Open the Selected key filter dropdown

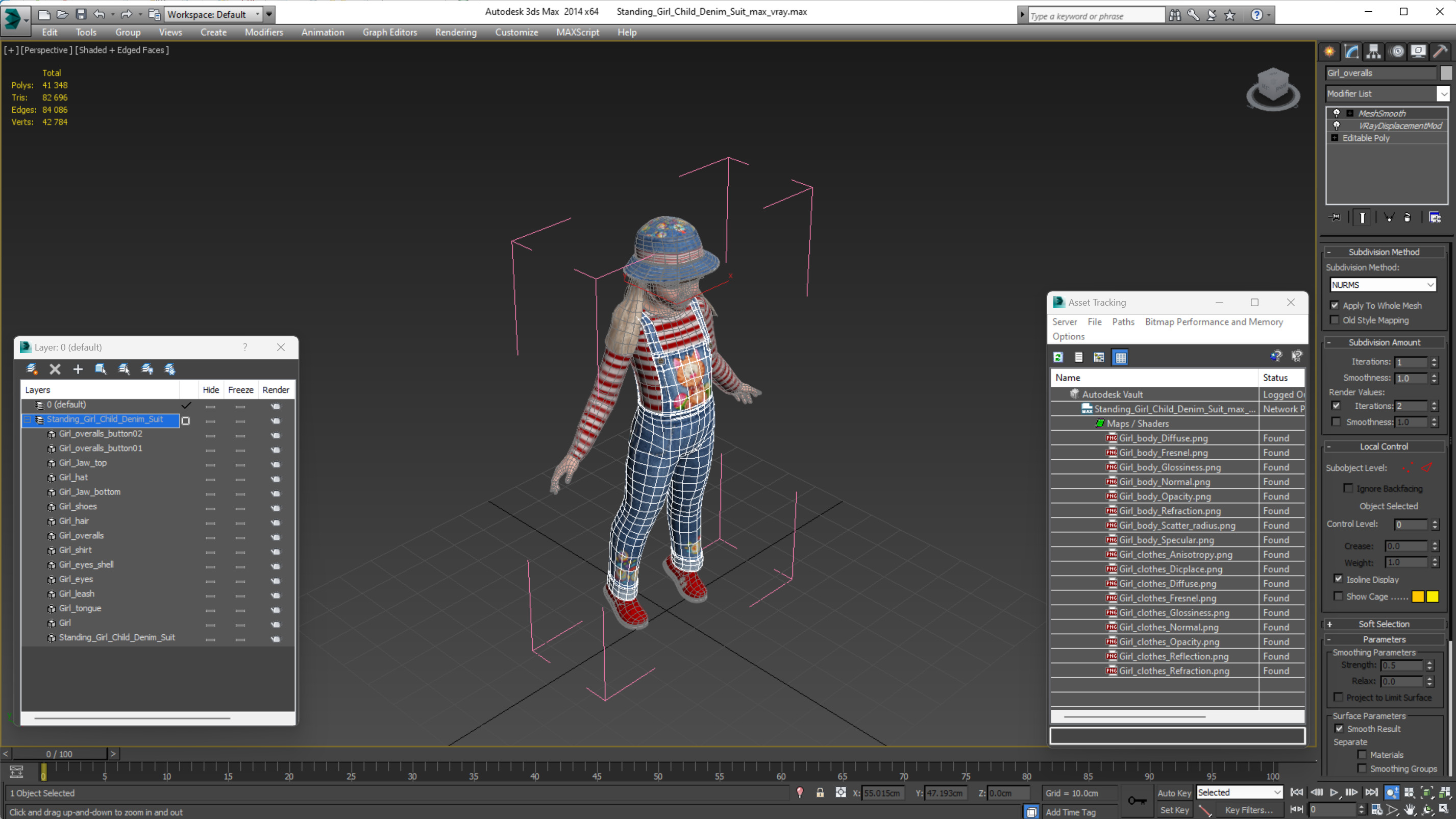tap(1239, 792)
